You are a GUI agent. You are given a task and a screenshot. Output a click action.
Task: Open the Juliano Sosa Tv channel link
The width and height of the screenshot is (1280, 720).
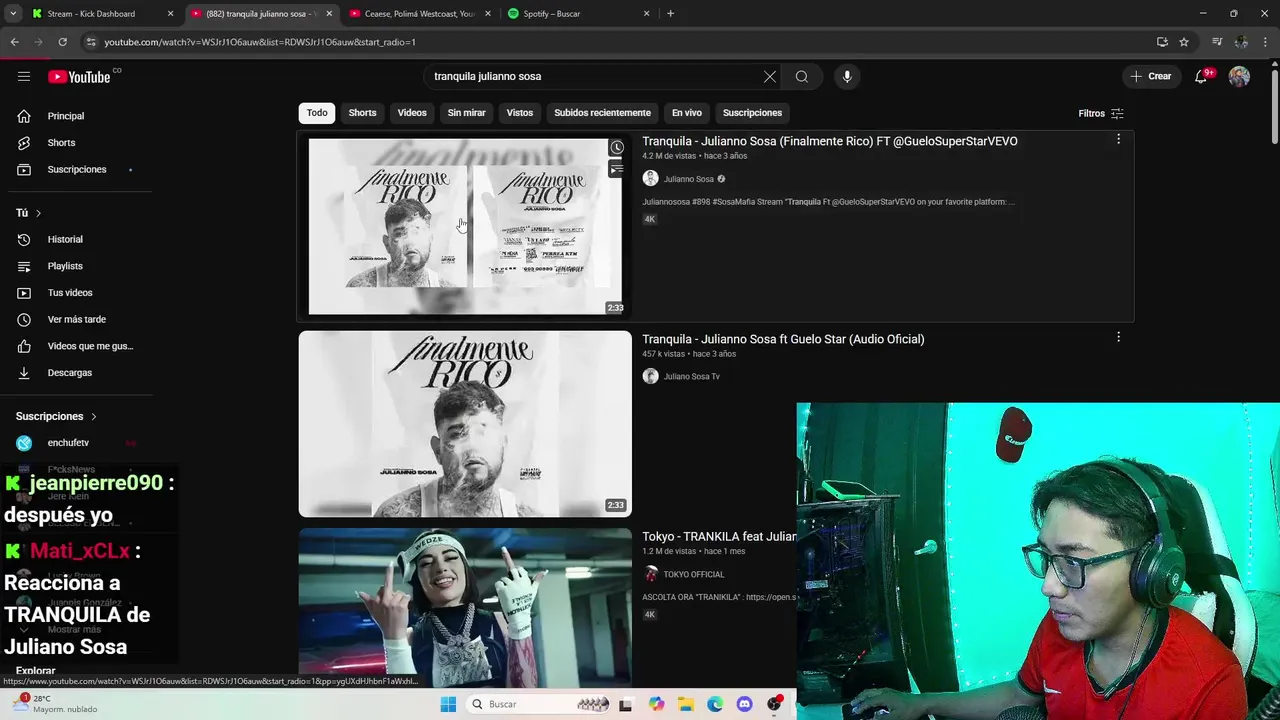691,377
